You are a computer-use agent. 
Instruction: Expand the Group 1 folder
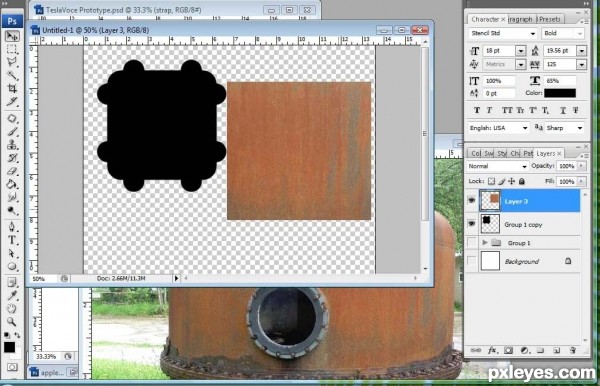485,243
